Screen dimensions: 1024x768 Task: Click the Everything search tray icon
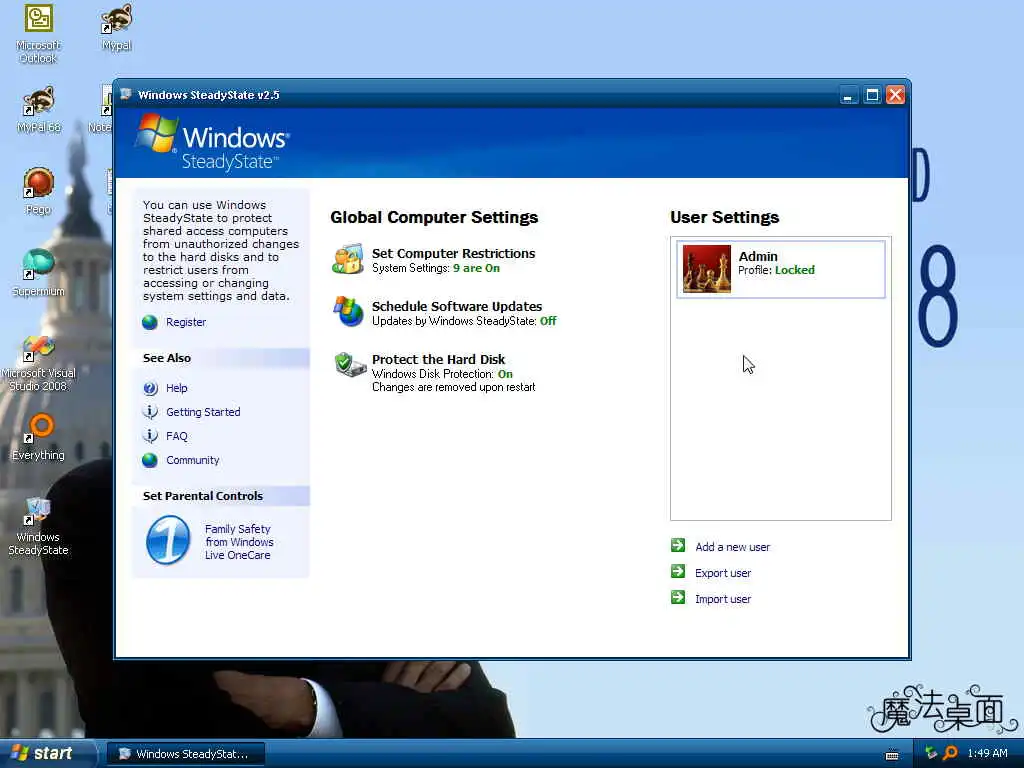pyautogui.click(x=951, y=754)
